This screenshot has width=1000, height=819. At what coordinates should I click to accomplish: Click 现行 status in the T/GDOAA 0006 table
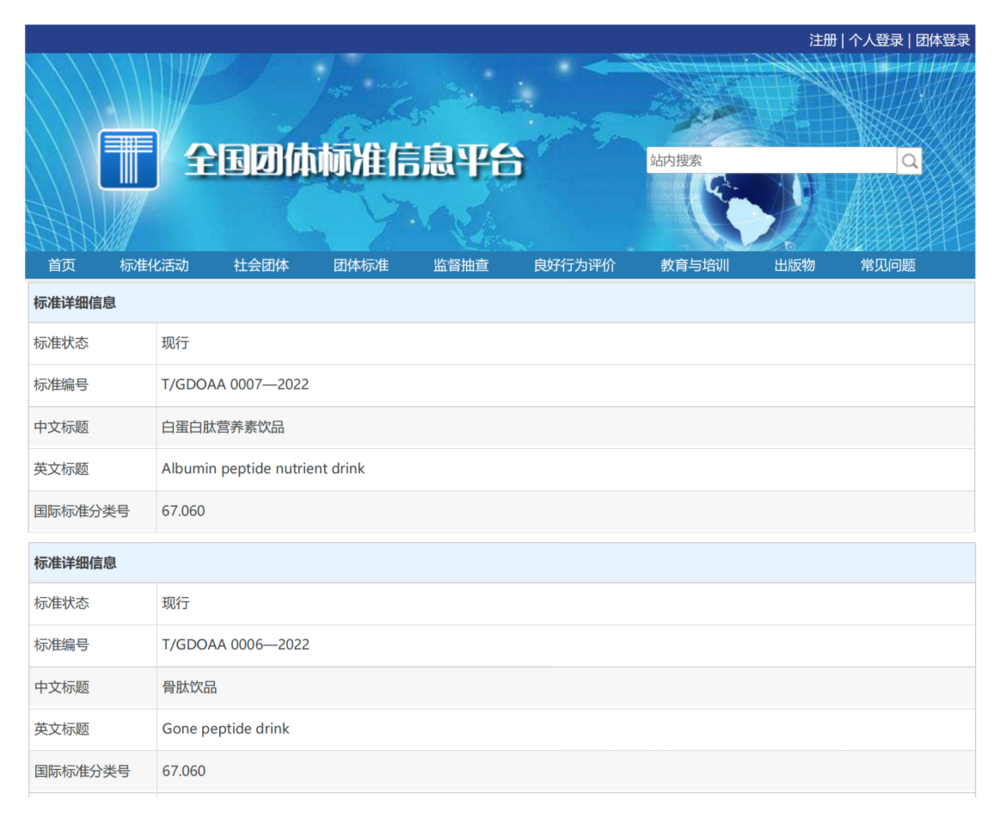pos(176,603)
